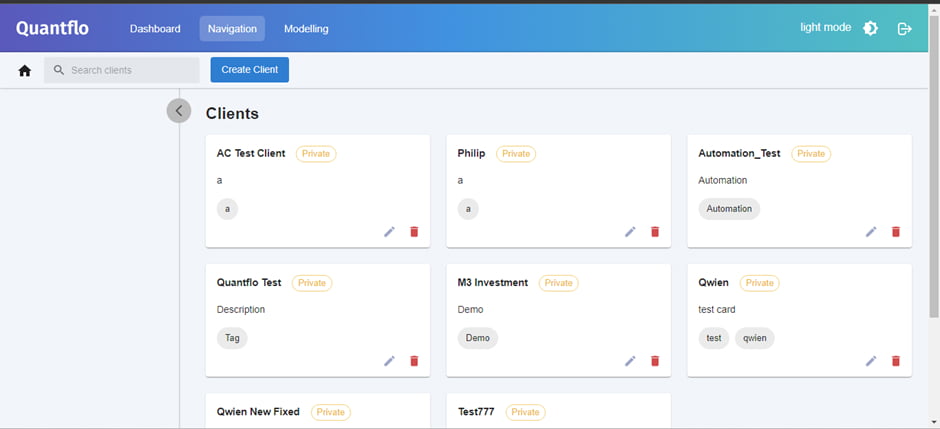Open the AC Test Client title
The height and width of the screenshot is (429, 940).
click(251, 153)
